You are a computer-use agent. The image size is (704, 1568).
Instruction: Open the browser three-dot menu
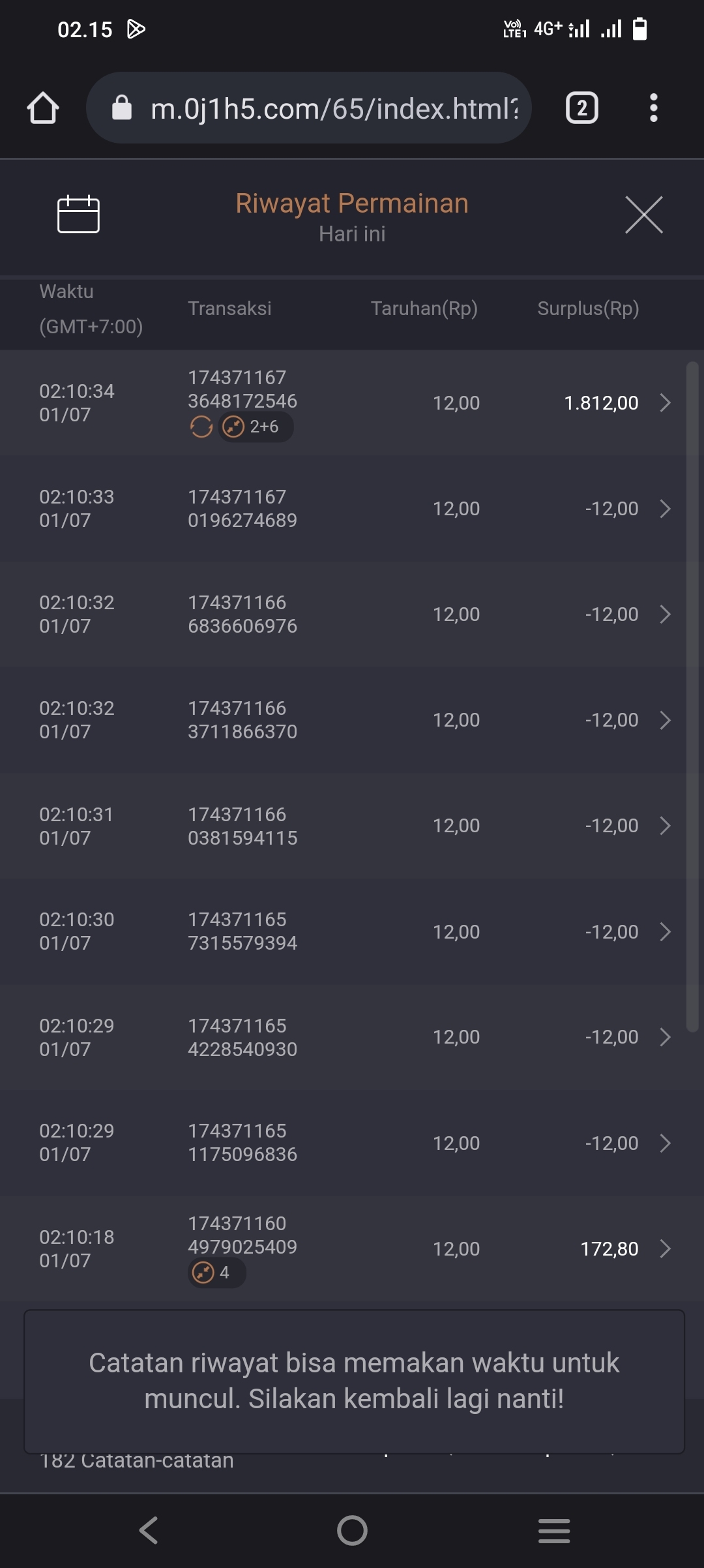653,108
